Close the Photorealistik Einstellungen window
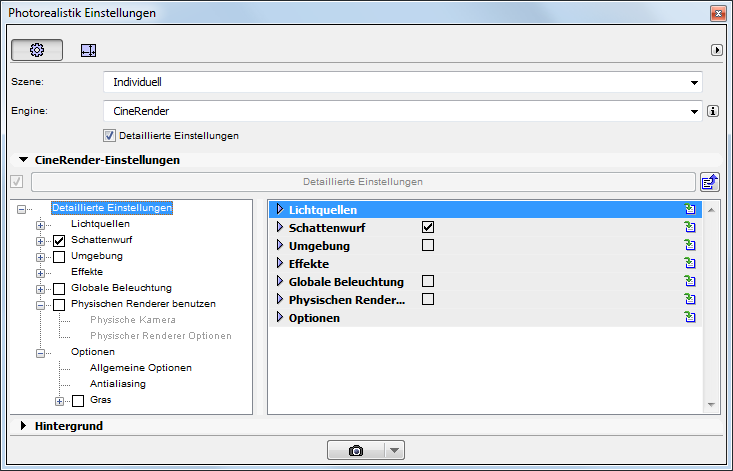This screenshot has height=471, width=733. coord(718,13)
